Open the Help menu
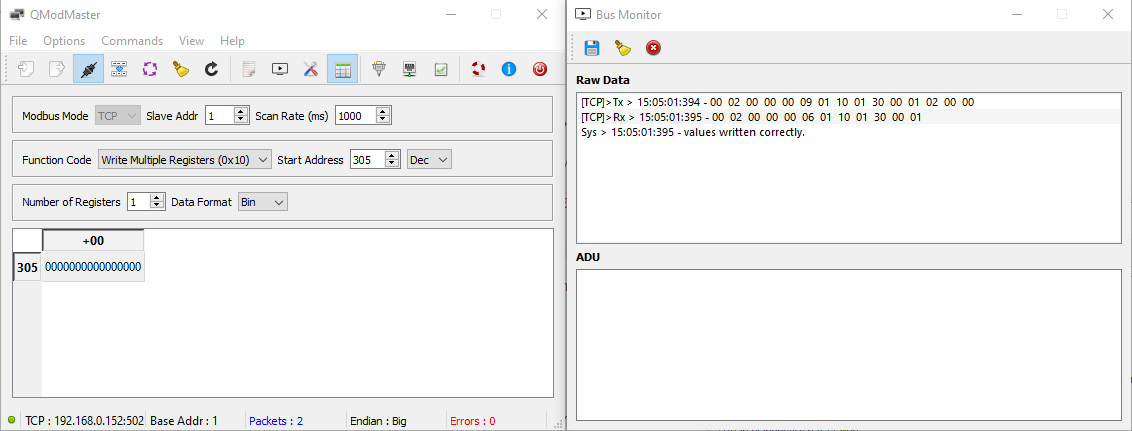This screenshot has width=1132, height=431. click(x=232, y=40)
